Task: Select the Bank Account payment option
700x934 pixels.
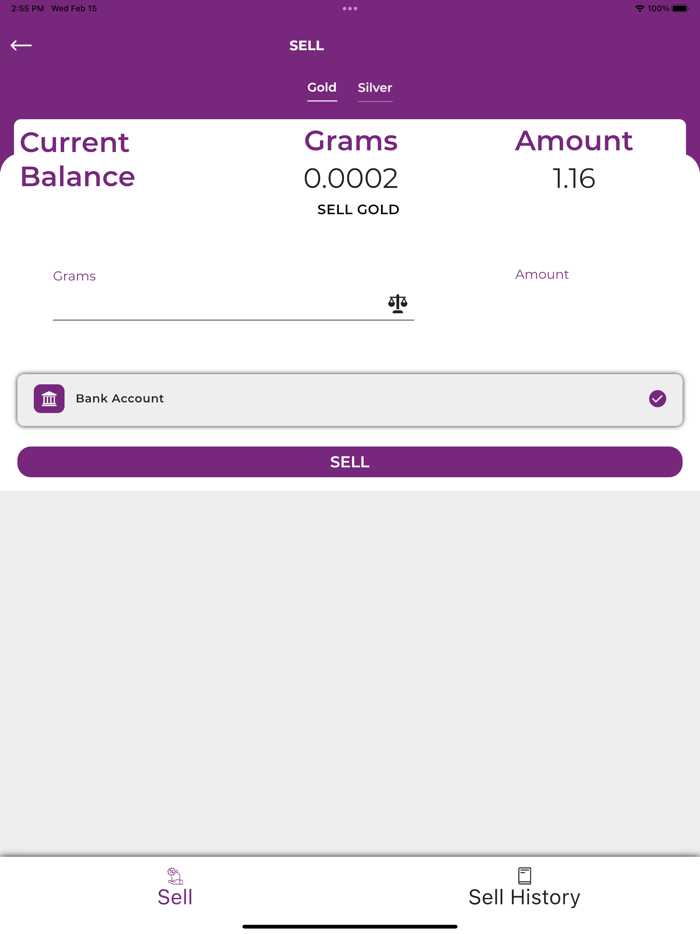Action: [x=350, y=399]
